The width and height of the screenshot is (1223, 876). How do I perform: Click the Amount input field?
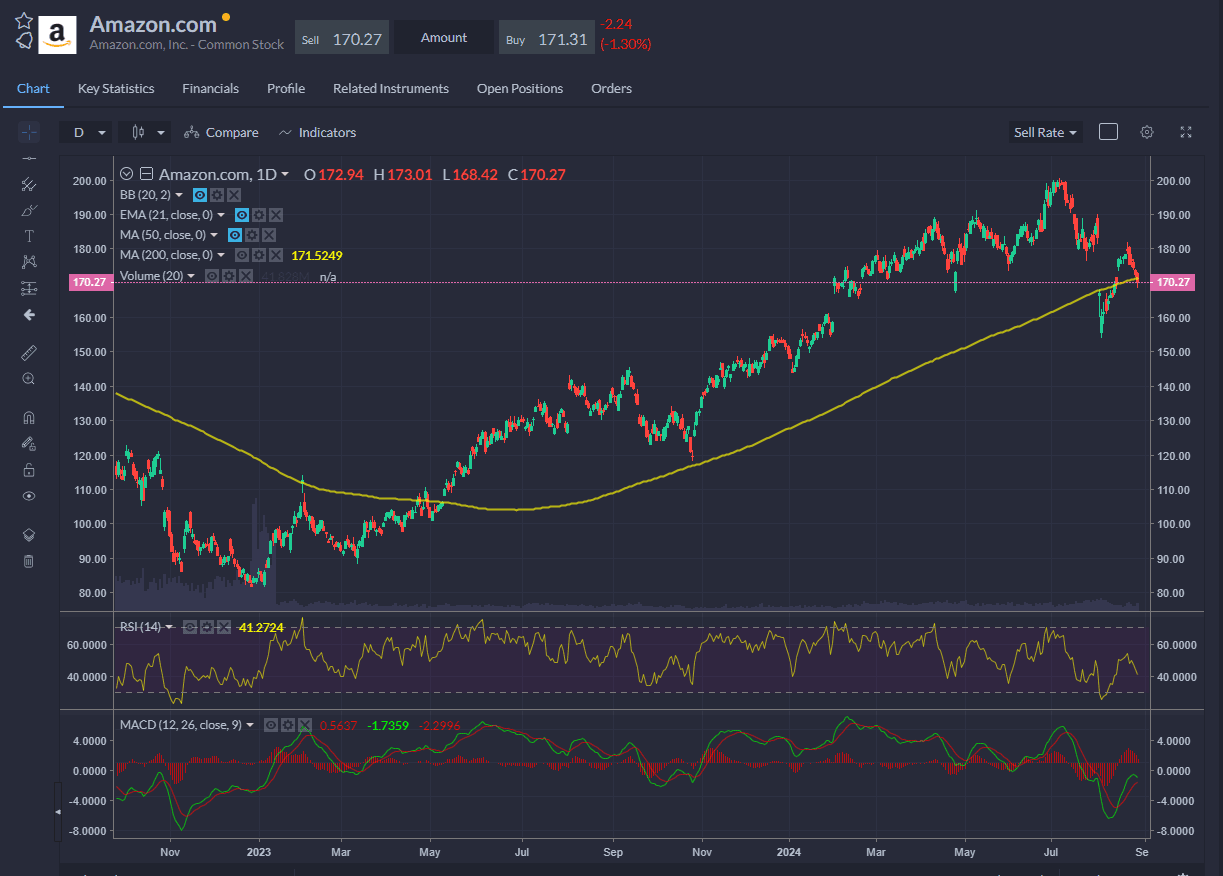(443, 38)
